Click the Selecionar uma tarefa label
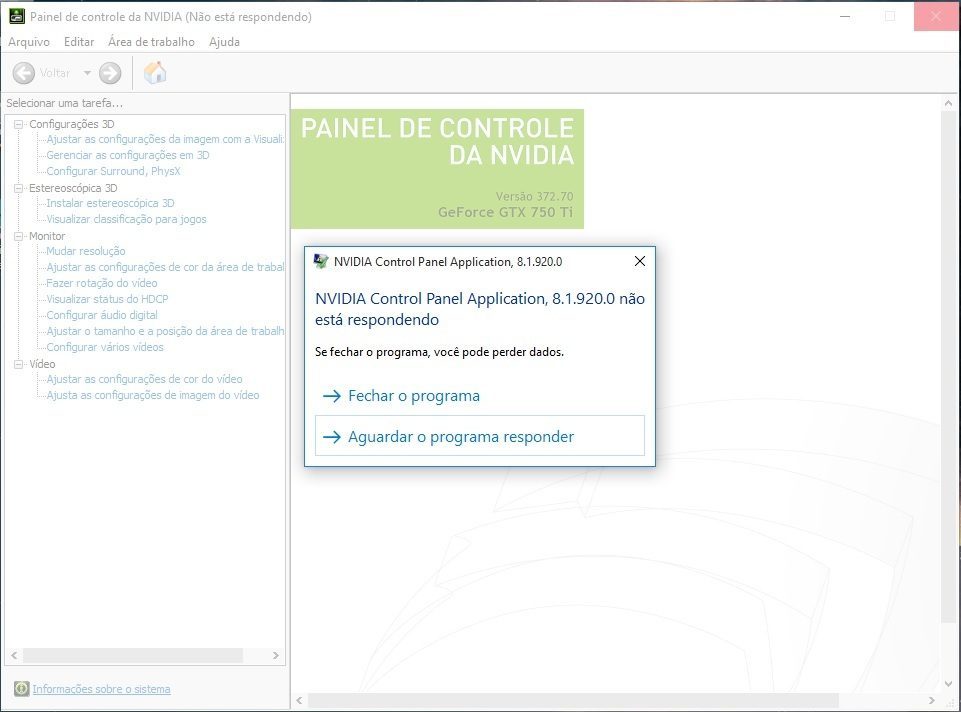This screenshot has width=961, height=712. coord(64,103)
